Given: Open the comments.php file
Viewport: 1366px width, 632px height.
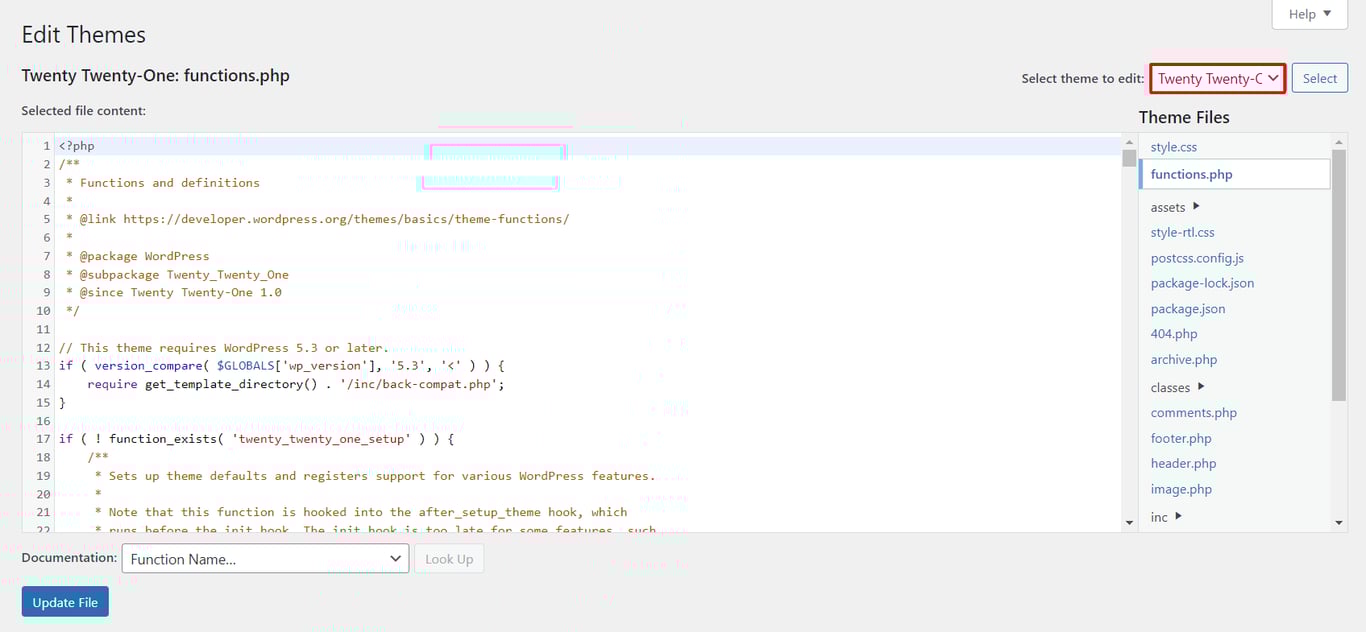Looking at the screenshot, I should [x=1193, y=412].
